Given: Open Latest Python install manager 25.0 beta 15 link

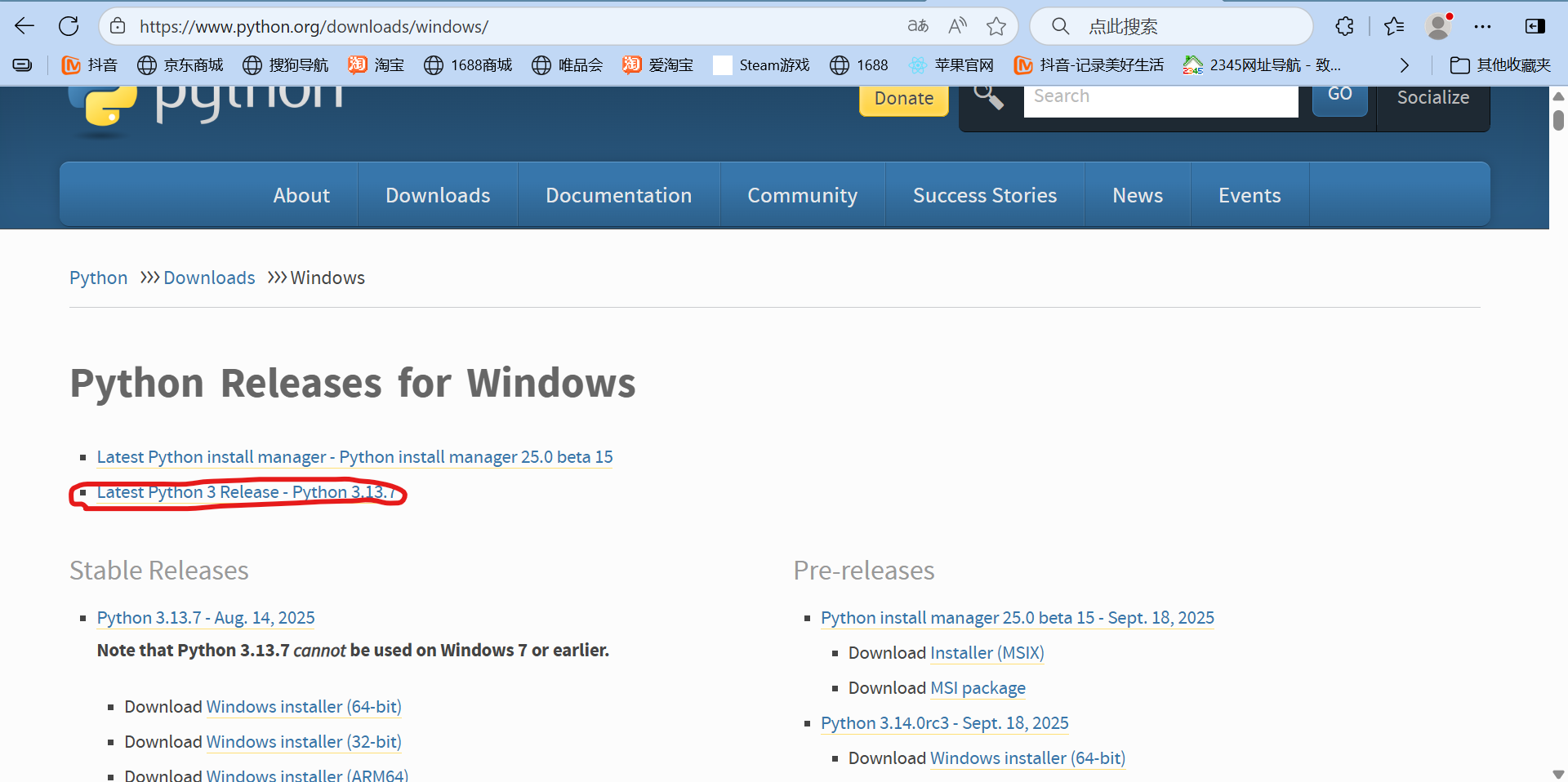Looking at the screenshot, I should pos(354,457).
